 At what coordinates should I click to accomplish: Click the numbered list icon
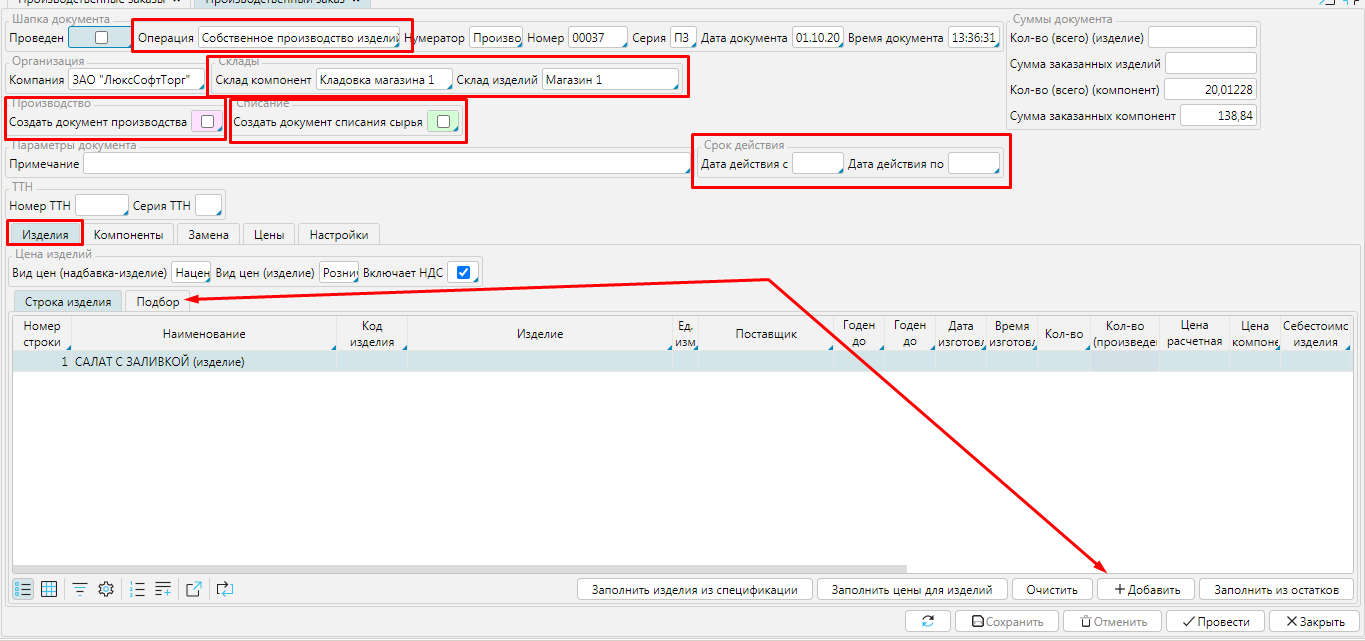tap(138, 589)
